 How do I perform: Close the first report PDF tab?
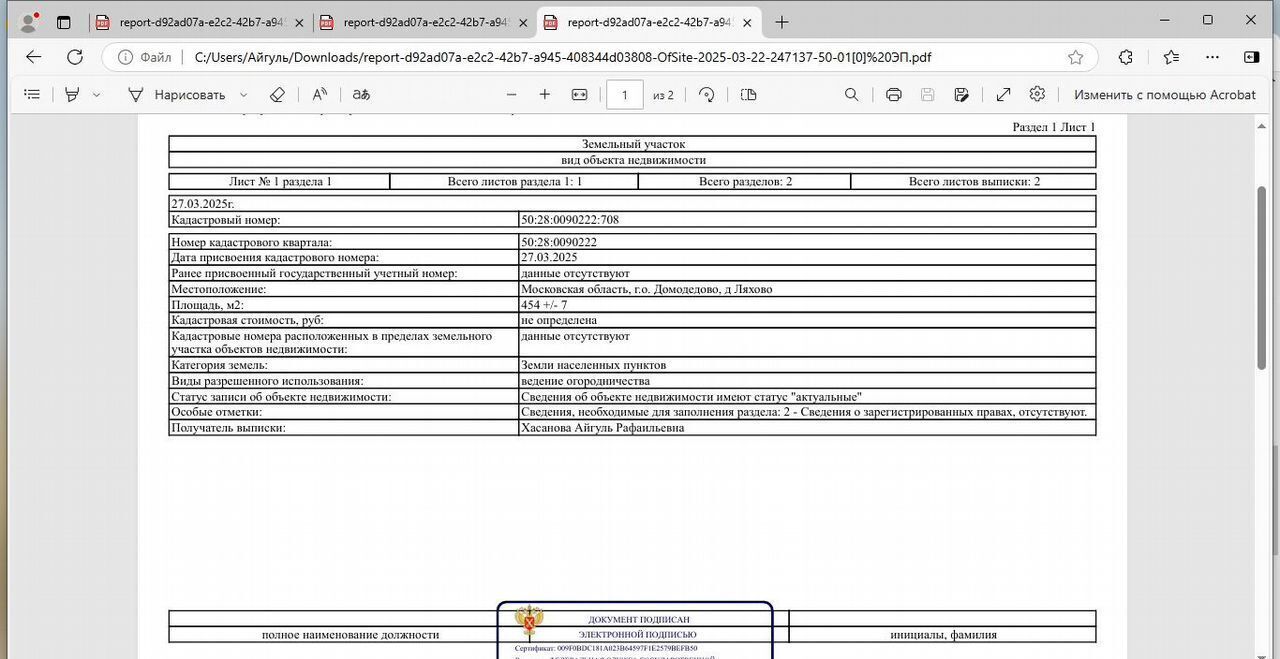coord(299,22)
